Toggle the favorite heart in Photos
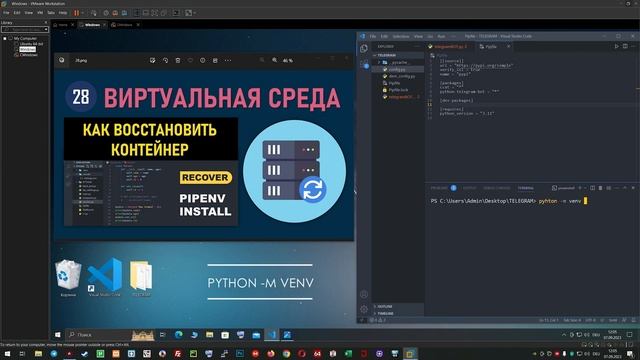 (190, 60)
